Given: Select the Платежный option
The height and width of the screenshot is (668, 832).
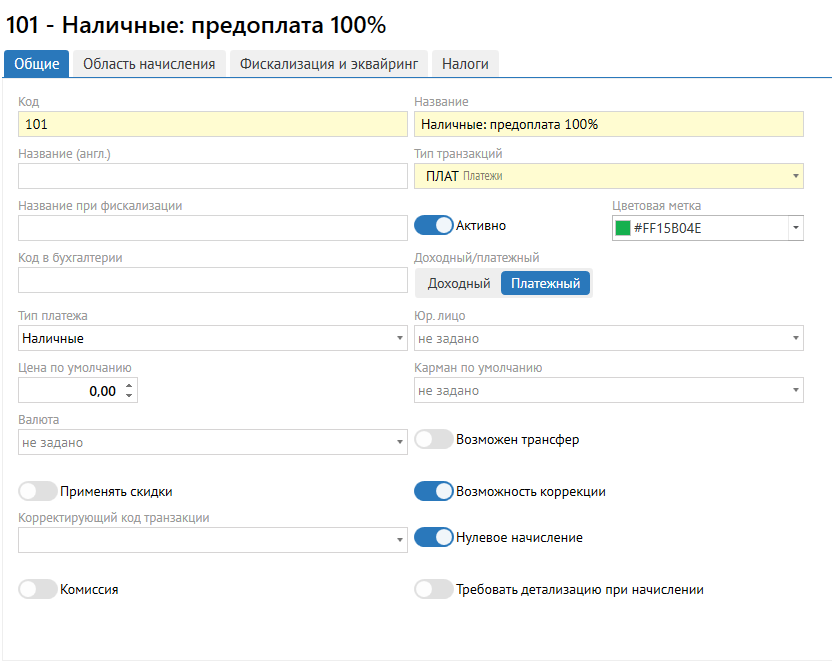Looking at the screenshot, I should coord(545,284).
